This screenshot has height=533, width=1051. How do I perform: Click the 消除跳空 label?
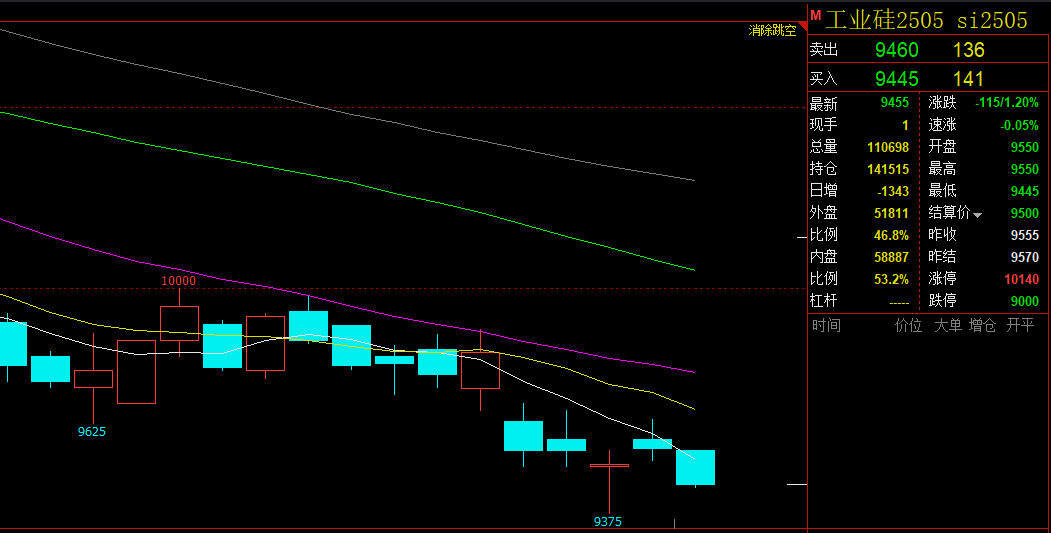(x=772, y=30)
